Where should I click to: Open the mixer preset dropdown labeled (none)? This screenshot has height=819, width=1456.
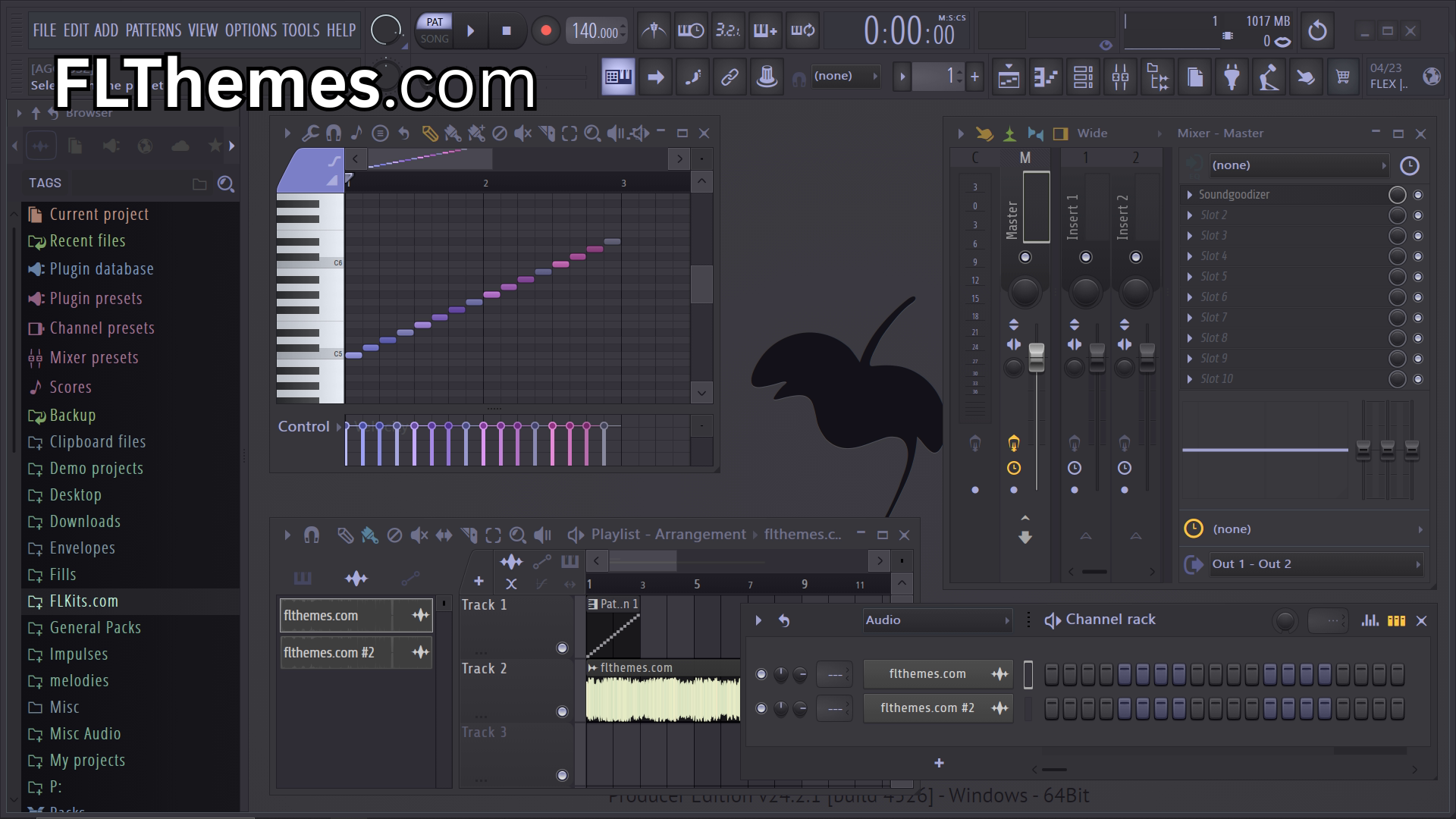tap(1298, 165)
